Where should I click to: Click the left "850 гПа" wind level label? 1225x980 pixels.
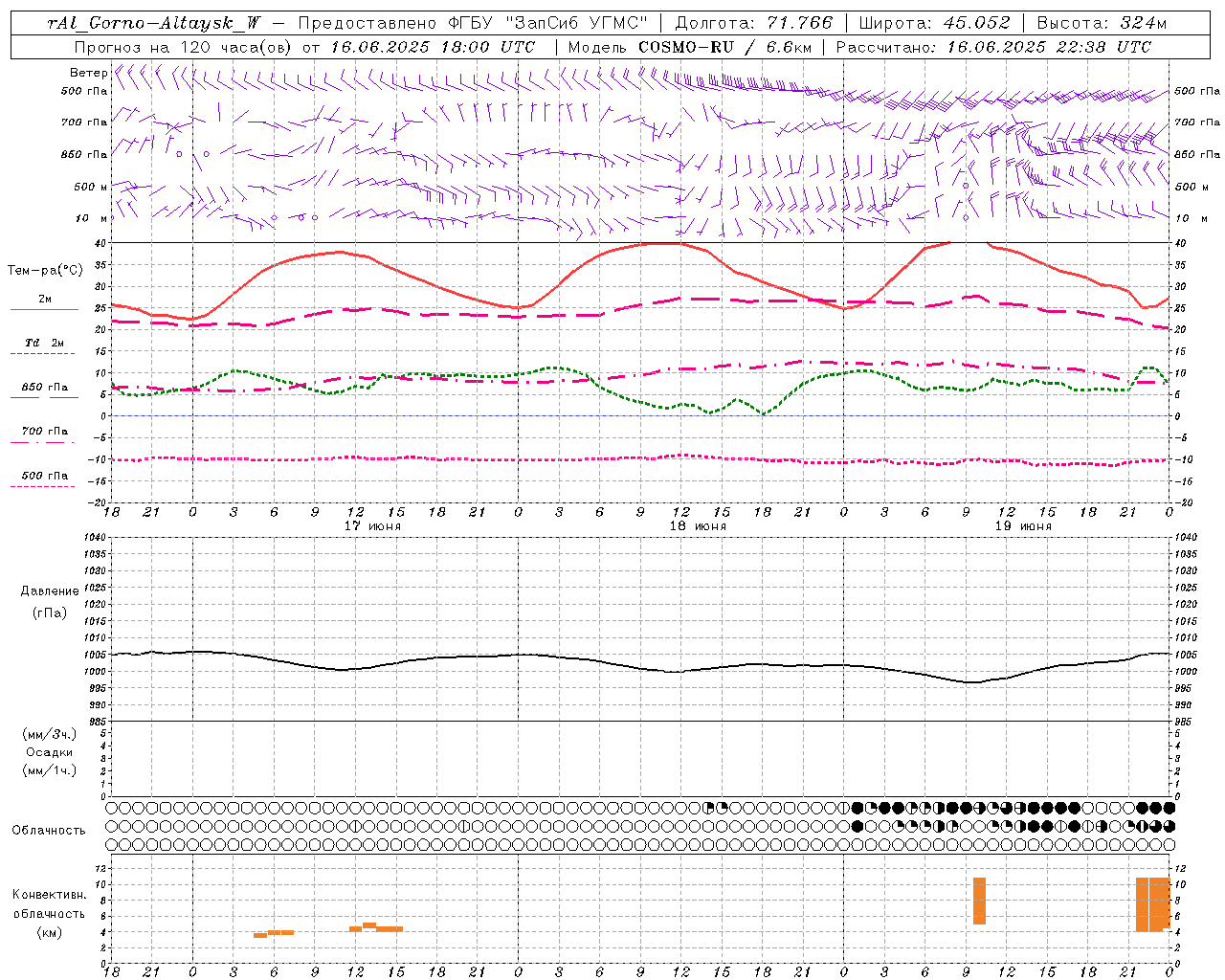tap(84, 154)
